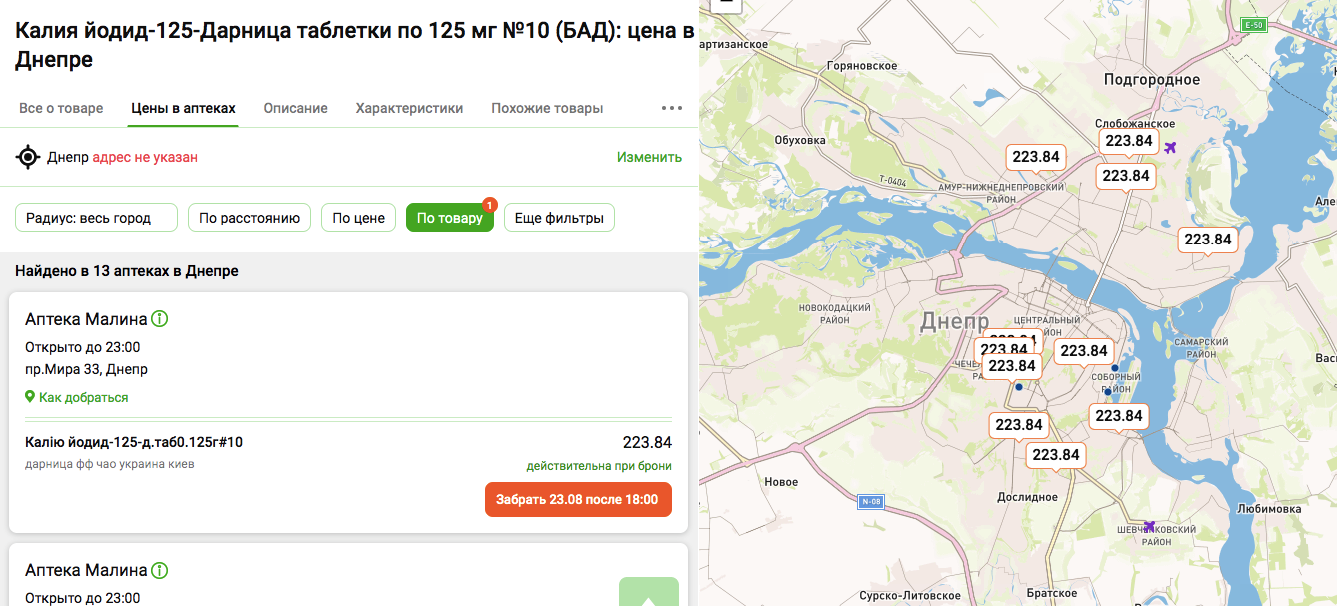Click info icon beside second Аптека Малина

tap(159, 570)
